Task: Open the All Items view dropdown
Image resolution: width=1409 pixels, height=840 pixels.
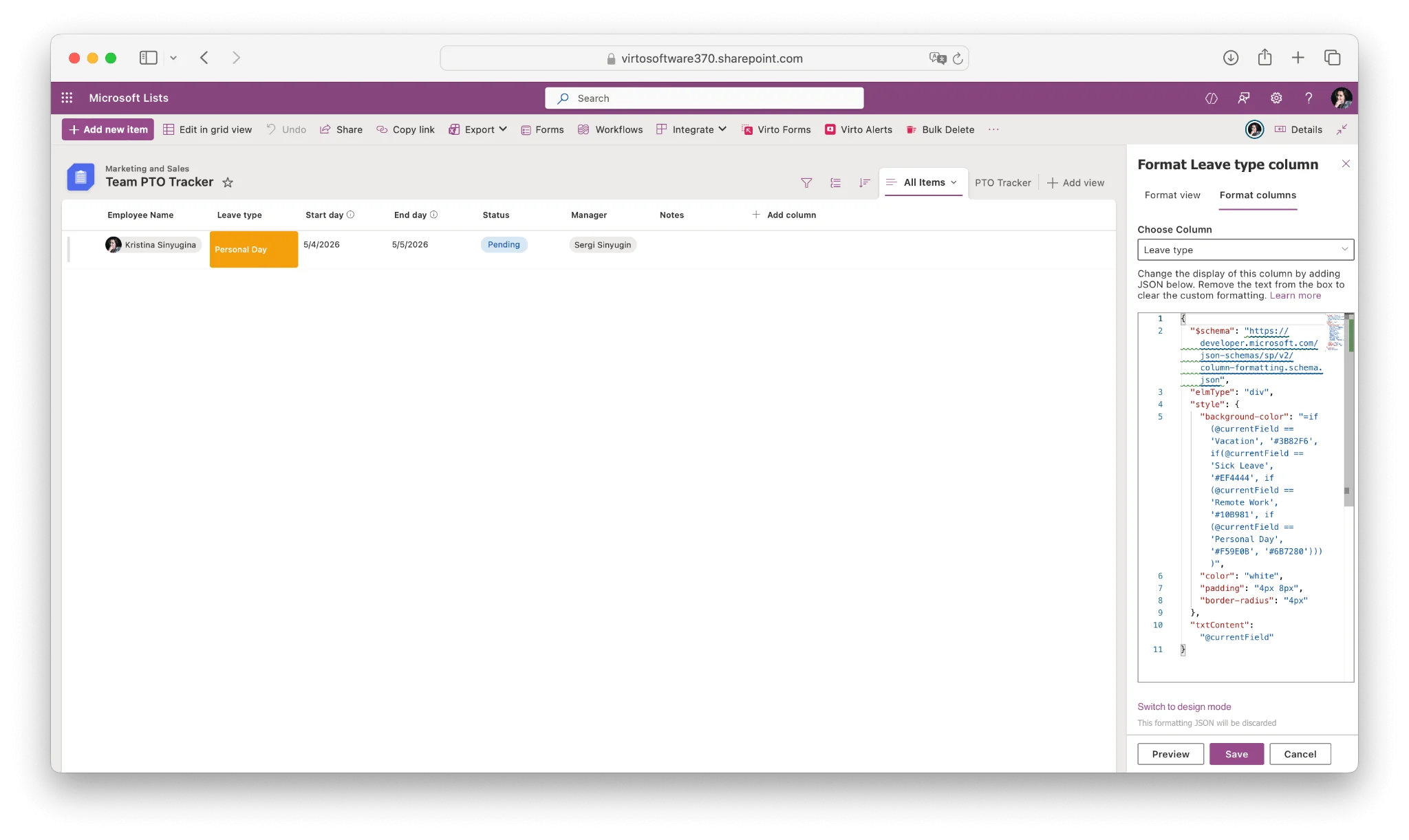Action: [923, 182]
